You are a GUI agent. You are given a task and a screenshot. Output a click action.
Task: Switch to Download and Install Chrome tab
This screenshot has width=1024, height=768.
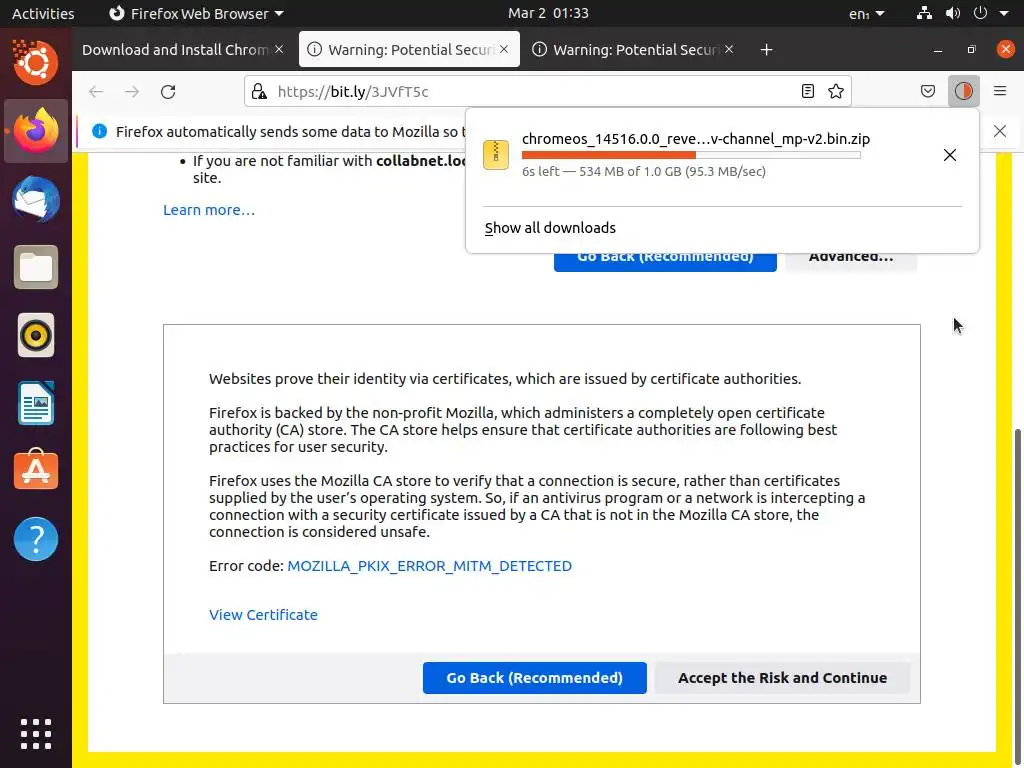tap(174, 50)
